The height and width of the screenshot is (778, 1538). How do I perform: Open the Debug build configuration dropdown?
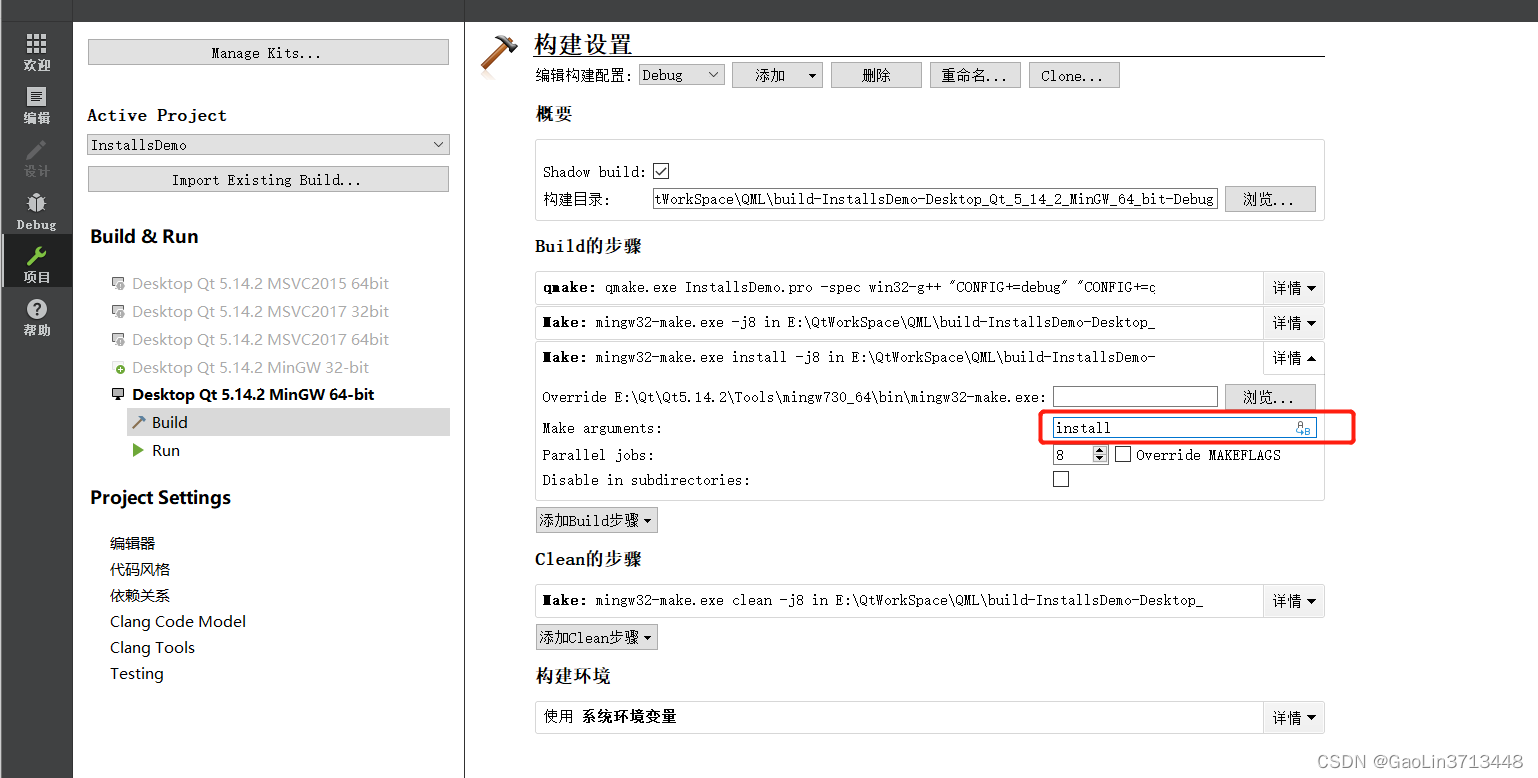[x=681, y=74]
